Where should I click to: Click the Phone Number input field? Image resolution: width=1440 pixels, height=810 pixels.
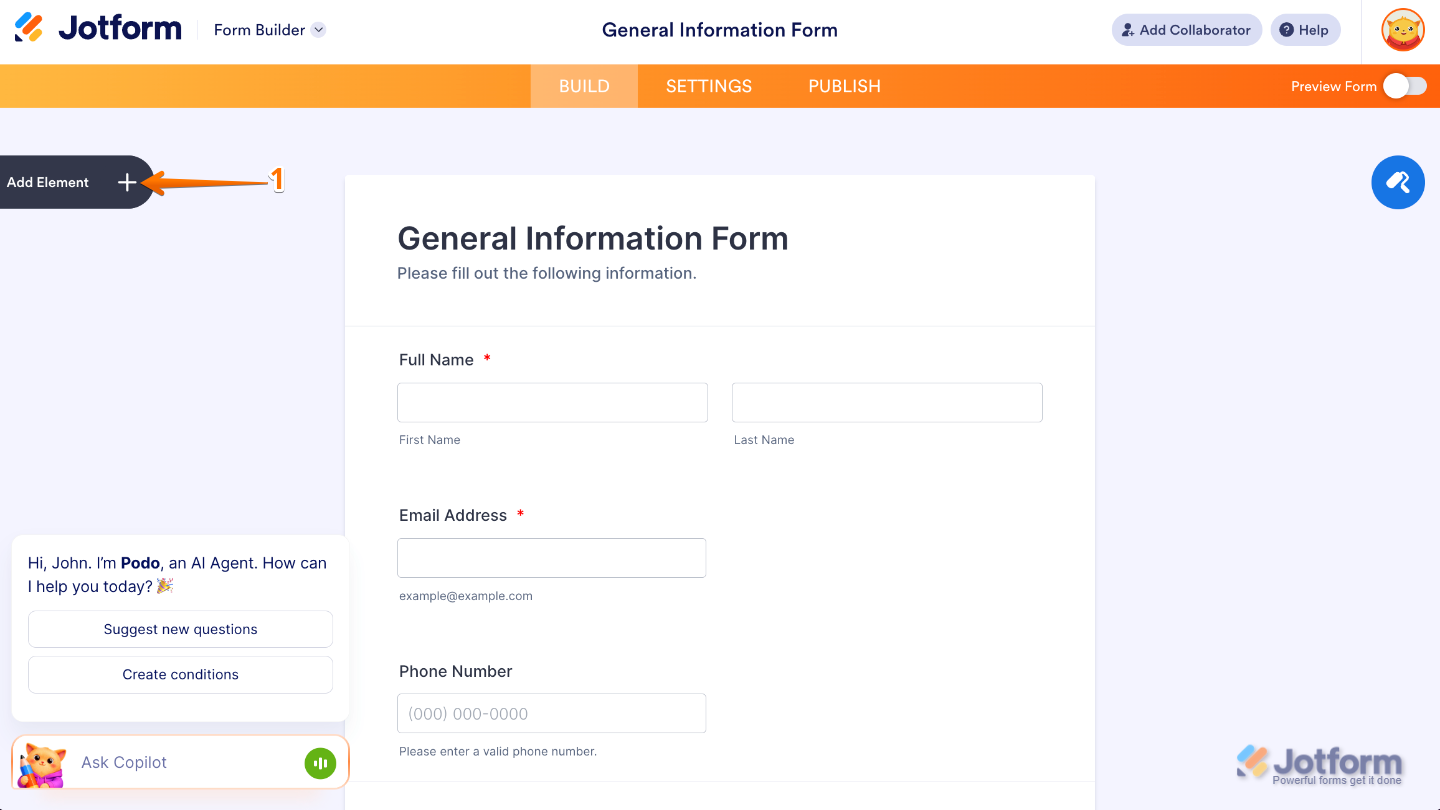551,713
